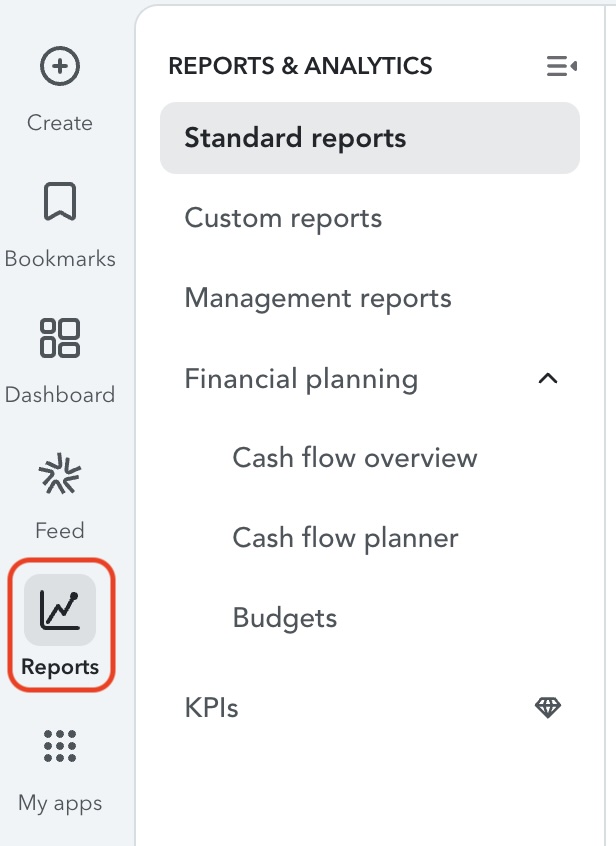Click the REPORTS & ANALYTICS panel heading
The height and width of the screenshot is (846, 616).
click(300, 67)
